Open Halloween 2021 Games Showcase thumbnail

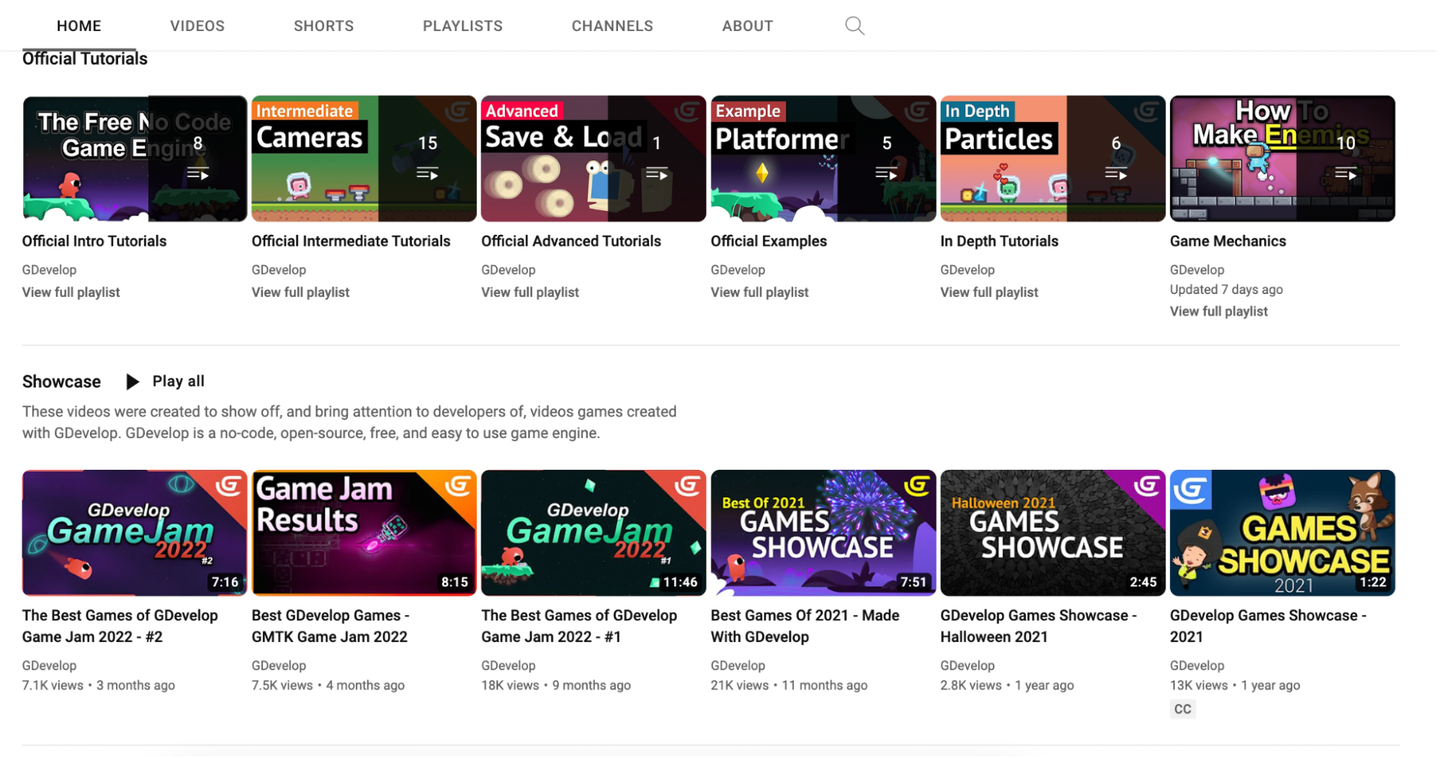pos(1053,533)
